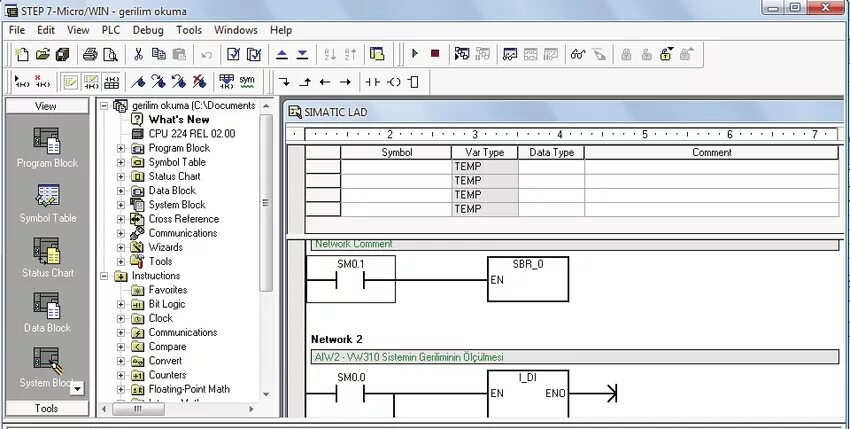This screenshot has height=429, width=850.
Task: Draw a Line Down with the down-branch arrow
Action: (284, 82)
